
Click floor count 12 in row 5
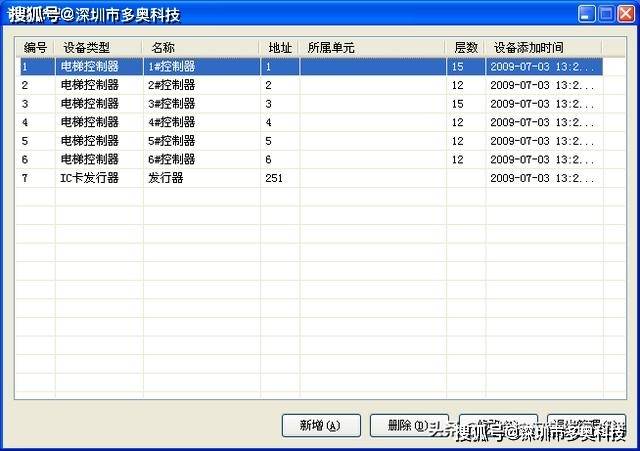[x=458, y=141]
